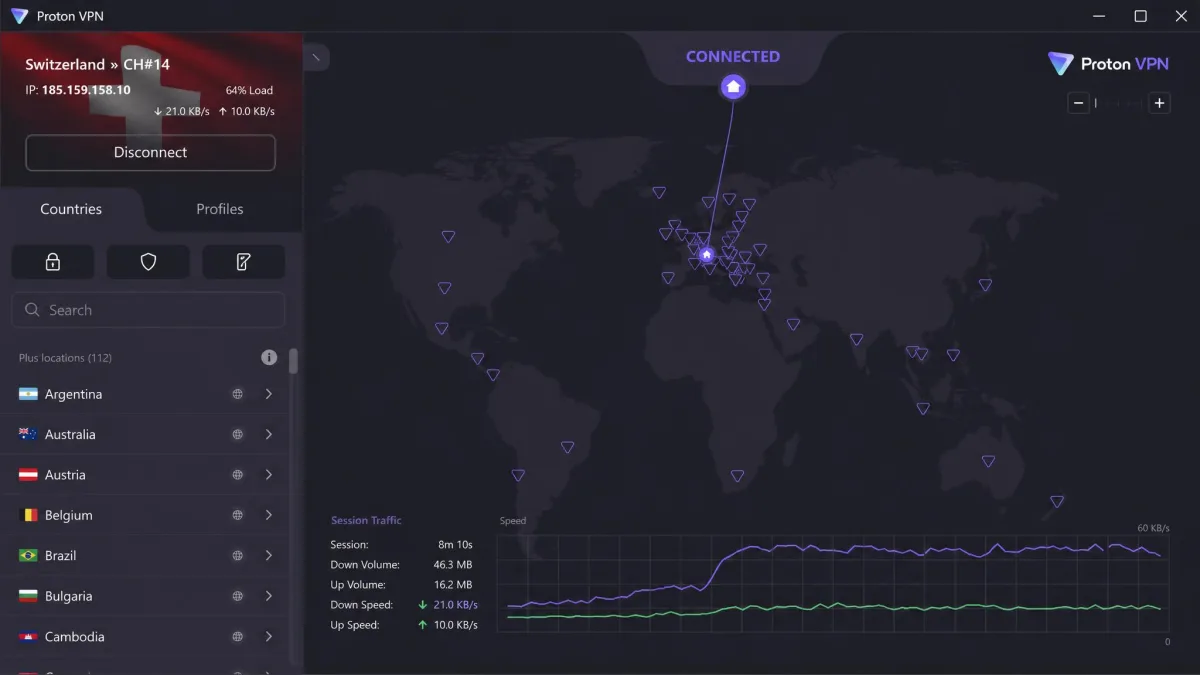Viewport: 1200px width, 675px height.
Task: Maximize the Proton VPN window
Action: coord(1140,16)
